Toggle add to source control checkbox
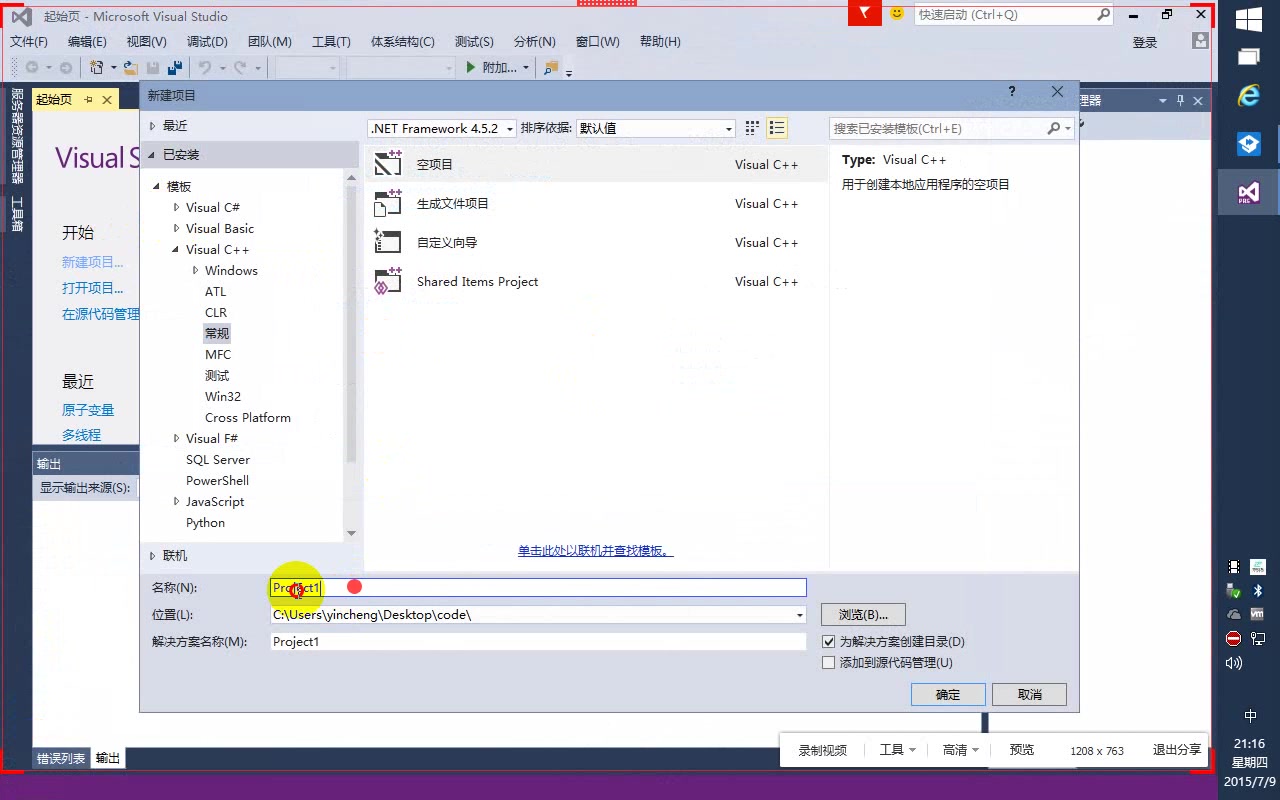1280x800 pixels. 828,662
